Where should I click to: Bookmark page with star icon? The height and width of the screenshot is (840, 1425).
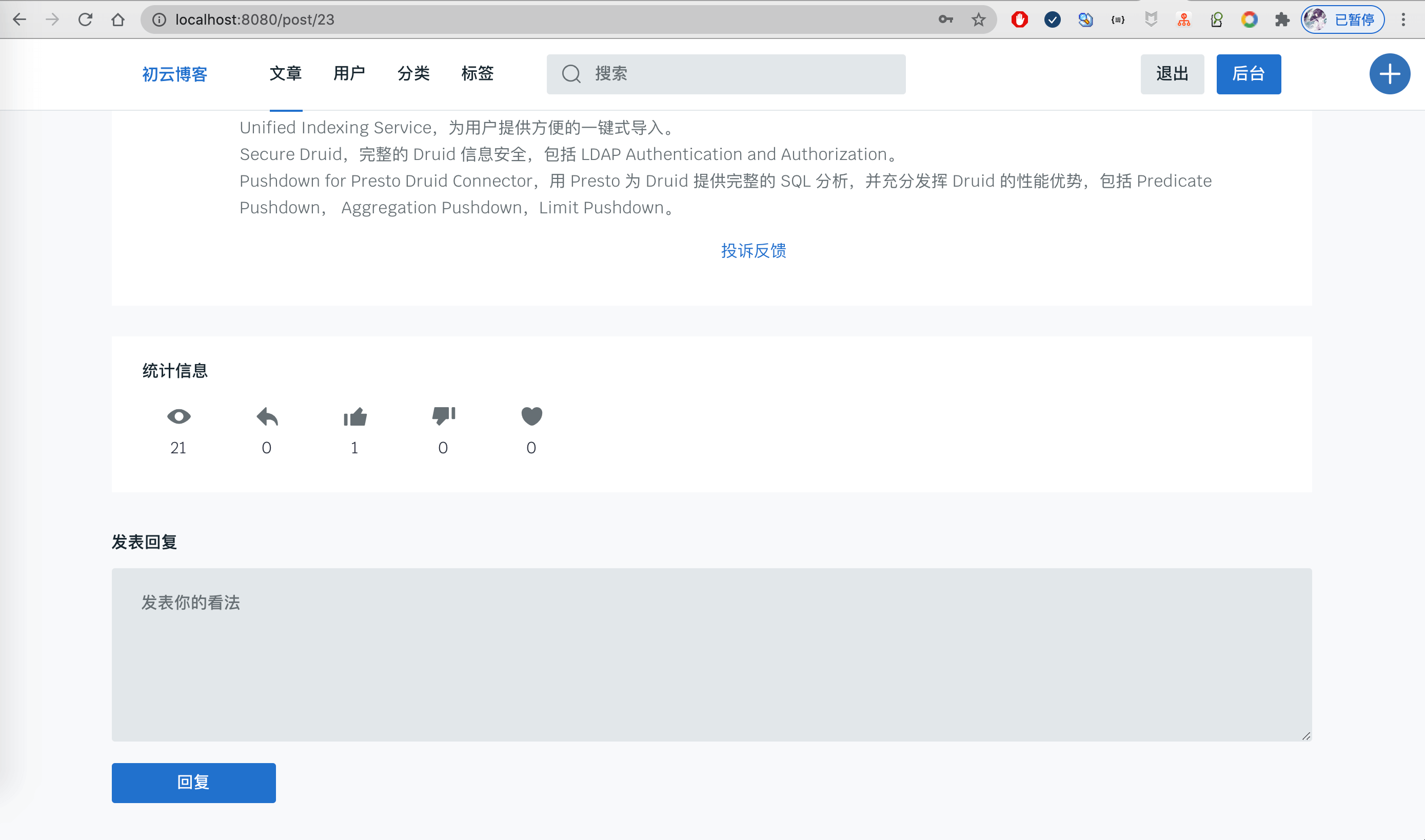tap(979, 20)
